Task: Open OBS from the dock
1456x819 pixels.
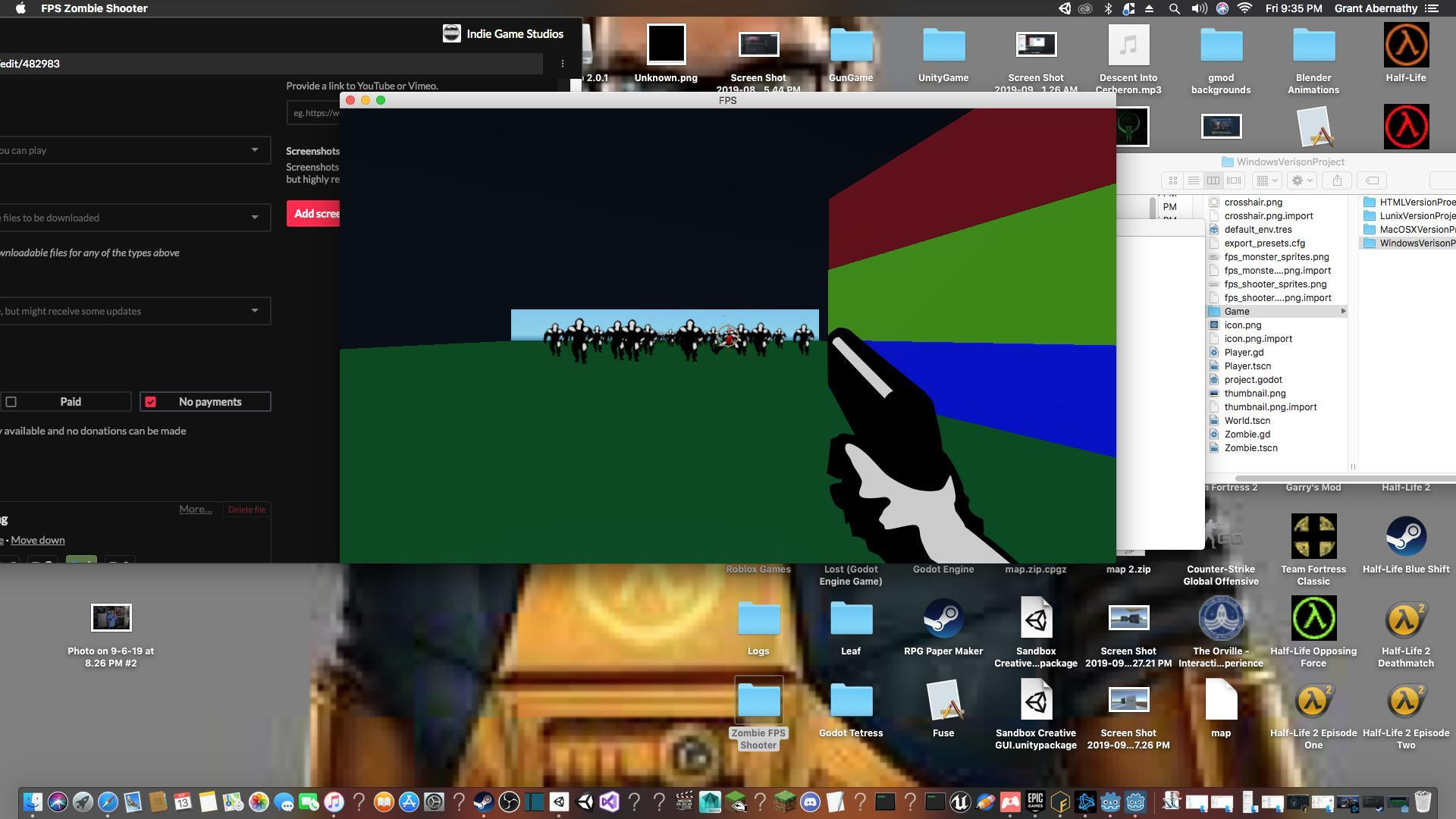Action: 509,802
